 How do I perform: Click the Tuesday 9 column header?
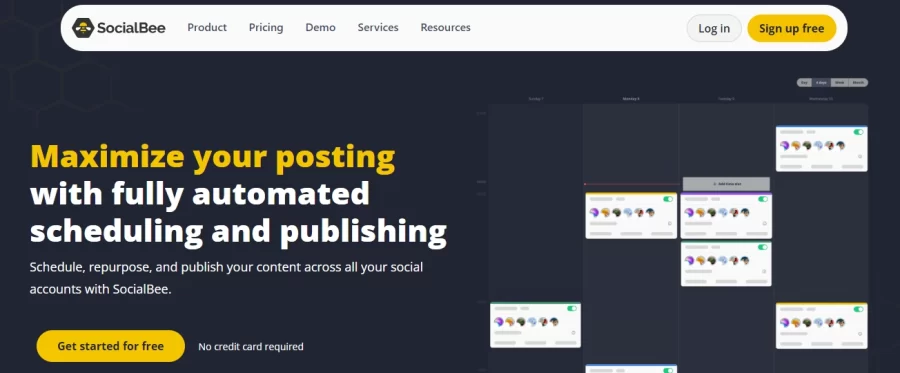(726, 99)
